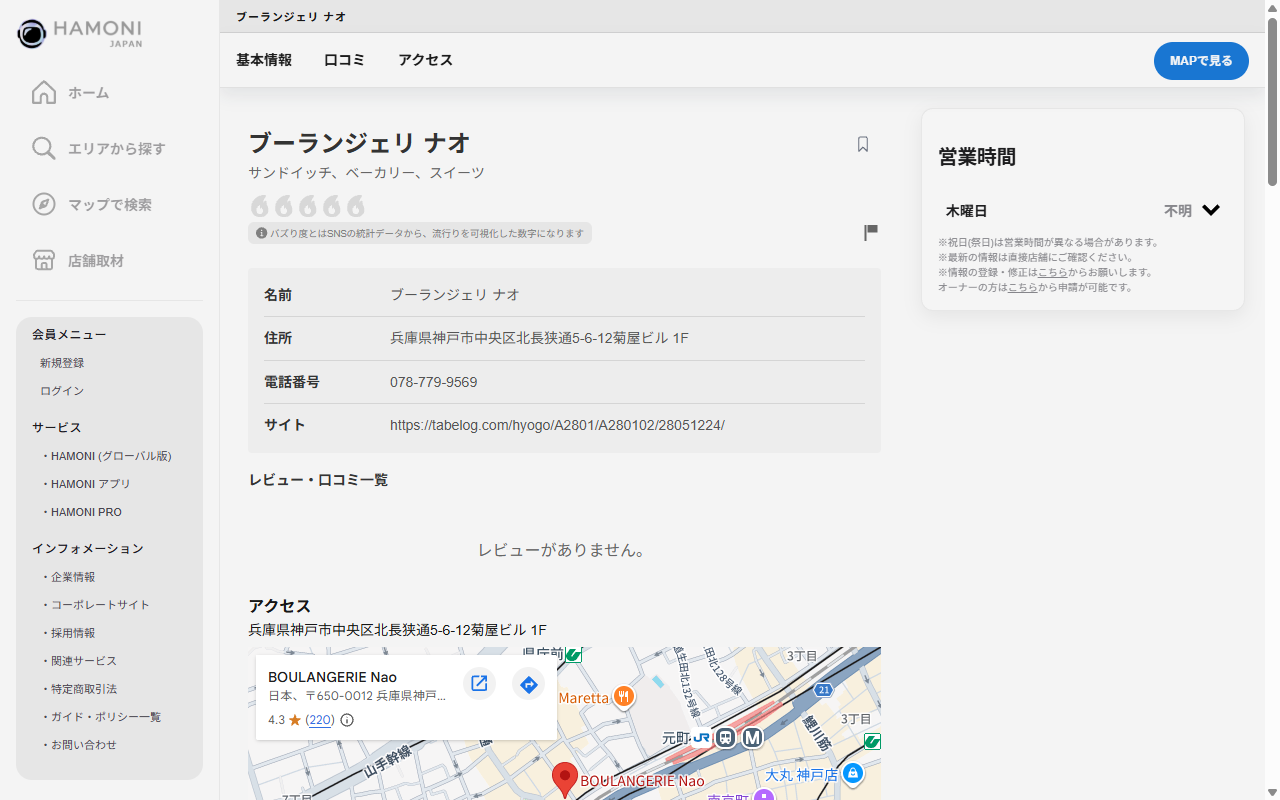Click the info icon beside バズり度 note
Image resolution: width=1280 pixels, height=800 pixels.
[262, 233]
